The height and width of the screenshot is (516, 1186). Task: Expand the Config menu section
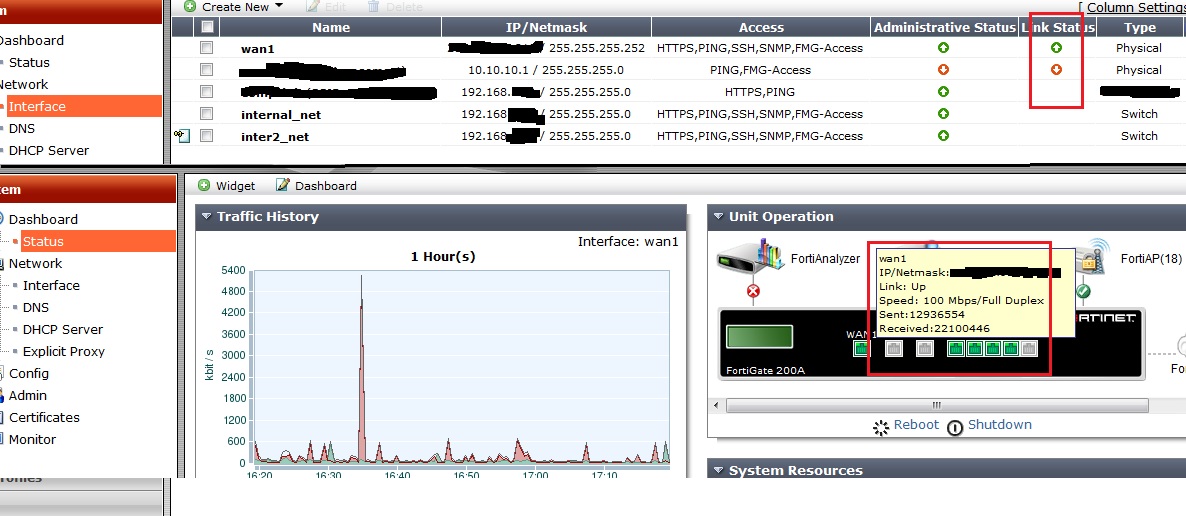click(28, 373)
